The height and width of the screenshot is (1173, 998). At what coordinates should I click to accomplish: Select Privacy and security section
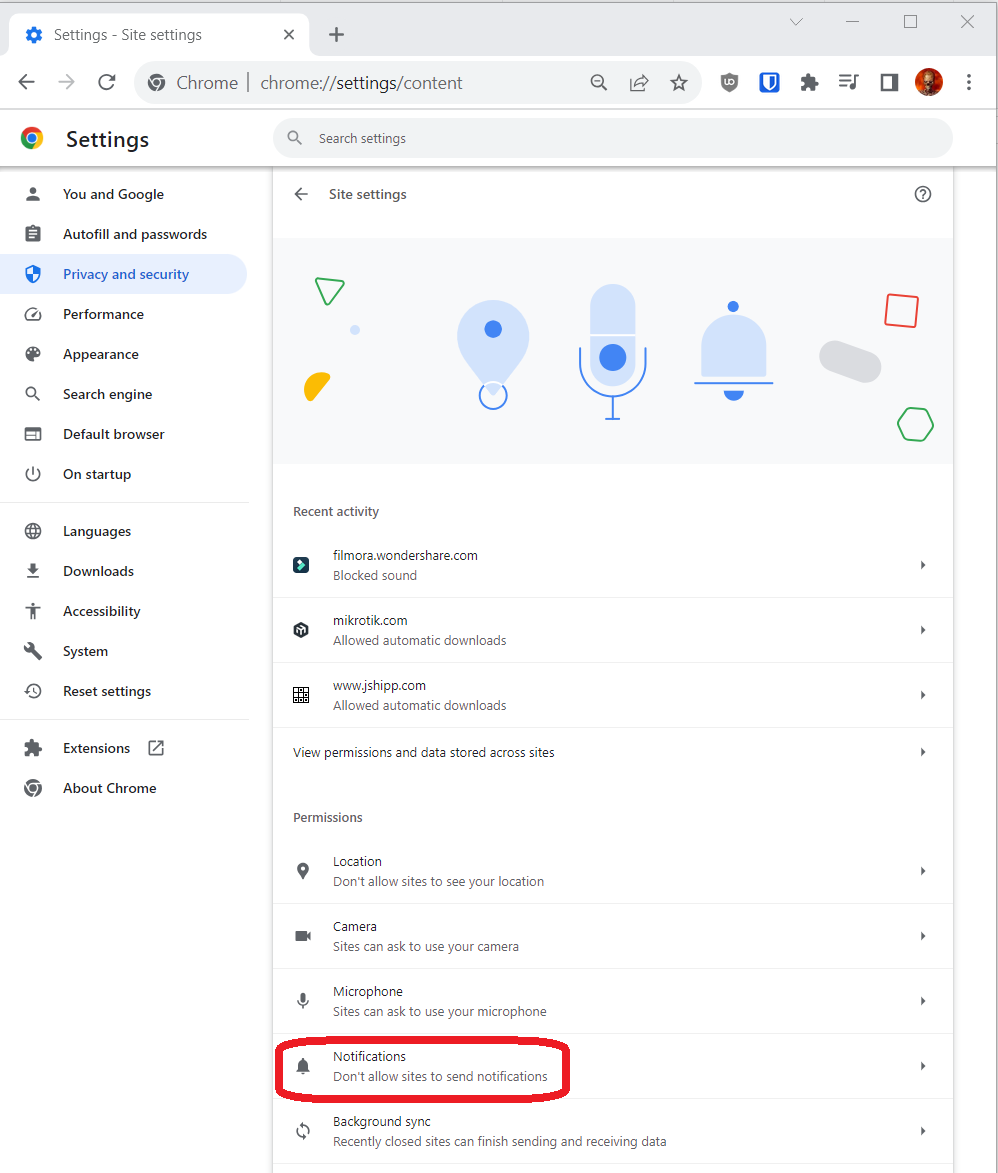tap(123, 275)
